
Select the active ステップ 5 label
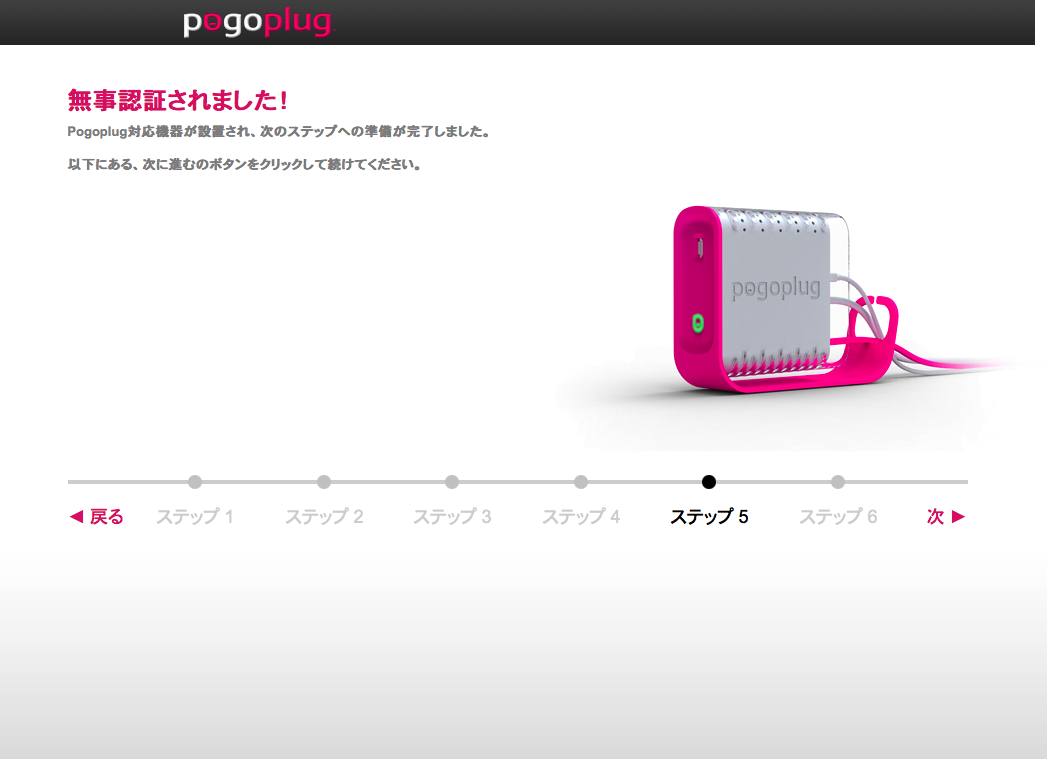(709, 517)
